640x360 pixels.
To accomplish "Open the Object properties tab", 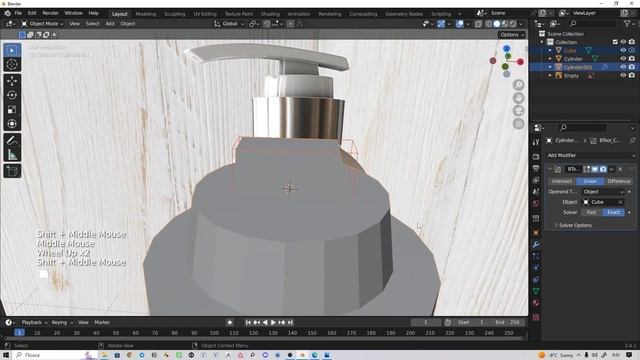I will pos(536,233).
